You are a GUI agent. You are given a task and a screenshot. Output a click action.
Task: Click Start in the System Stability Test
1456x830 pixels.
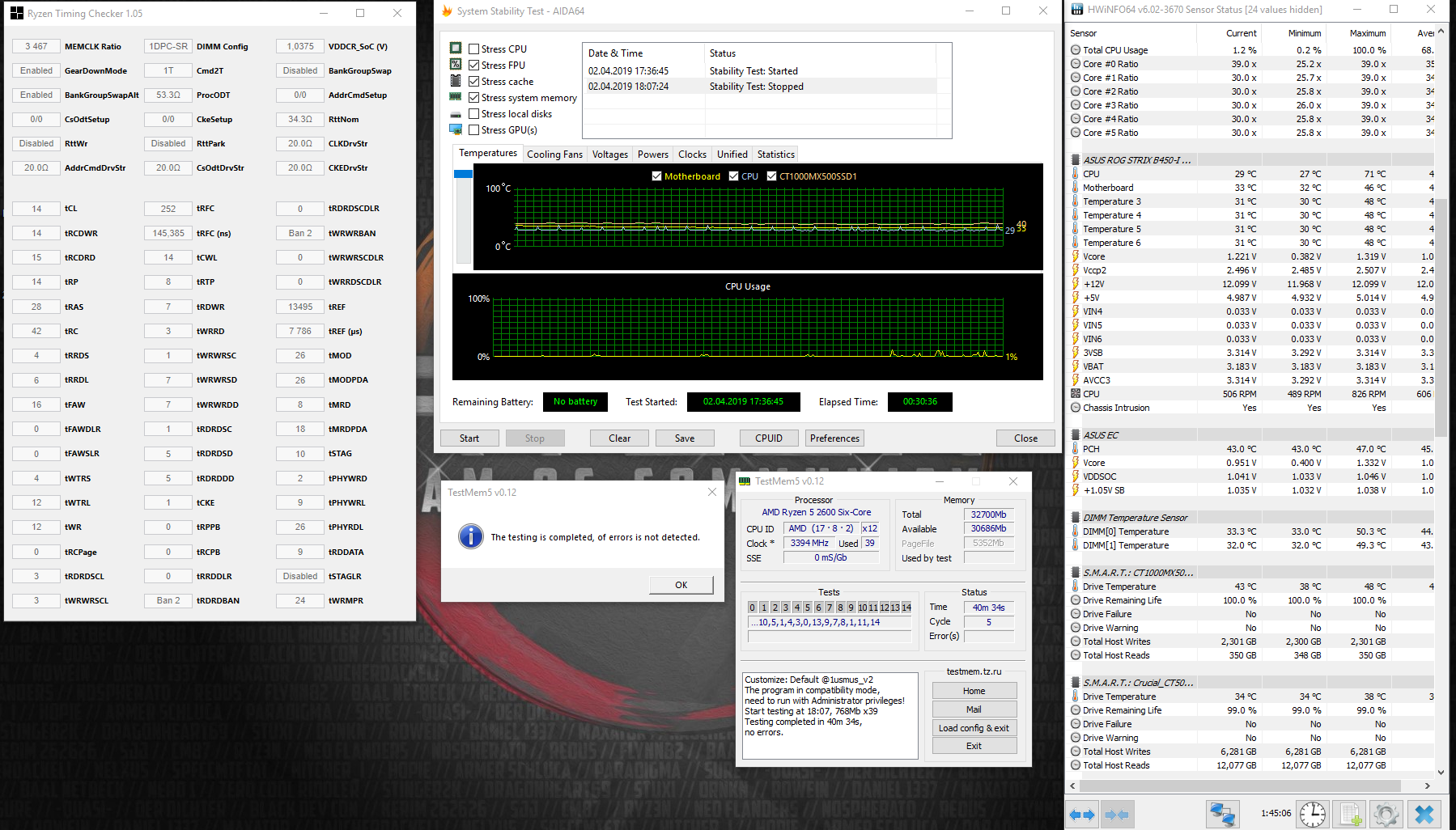469,438
